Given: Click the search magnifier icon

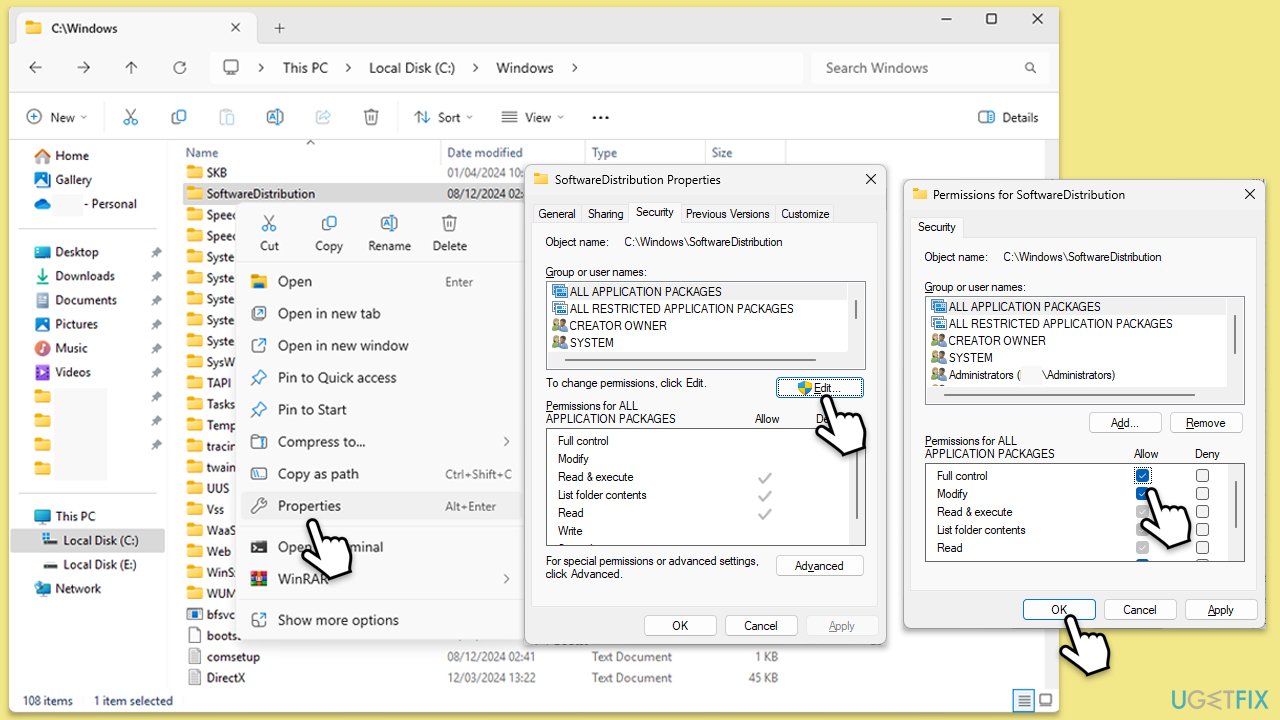Looking at the screenshot, I should (x=1030, y=68).
